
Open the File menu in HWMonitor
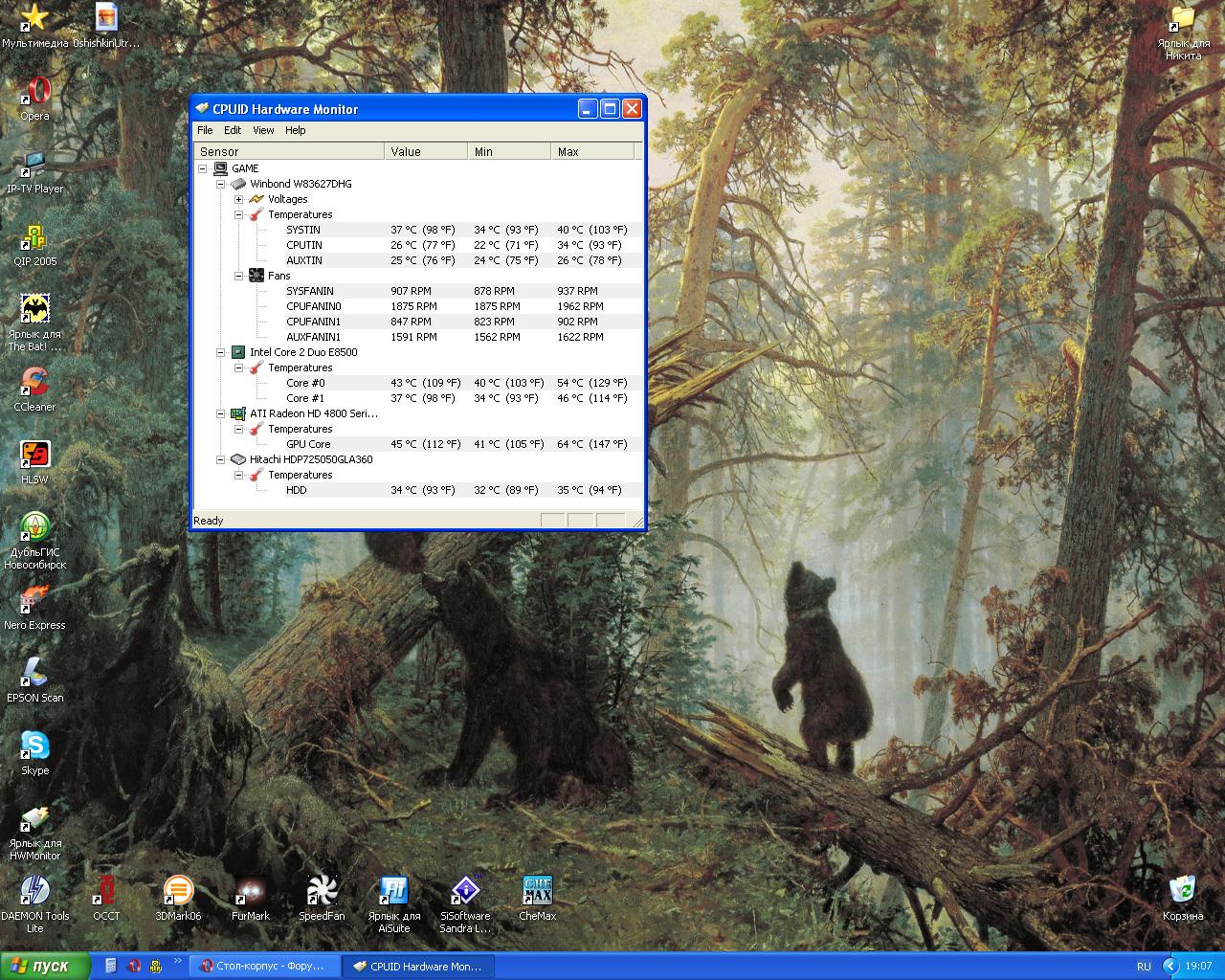tap(205, 130)
